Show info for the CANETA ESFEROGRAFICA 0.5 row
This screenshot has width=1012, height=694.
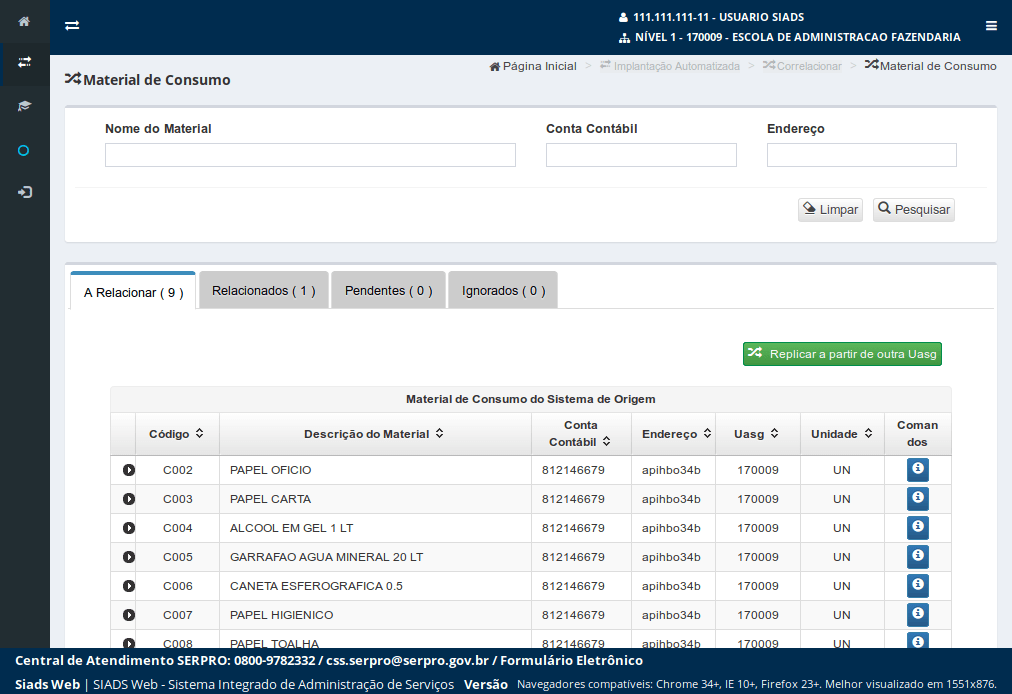(917, 586)
